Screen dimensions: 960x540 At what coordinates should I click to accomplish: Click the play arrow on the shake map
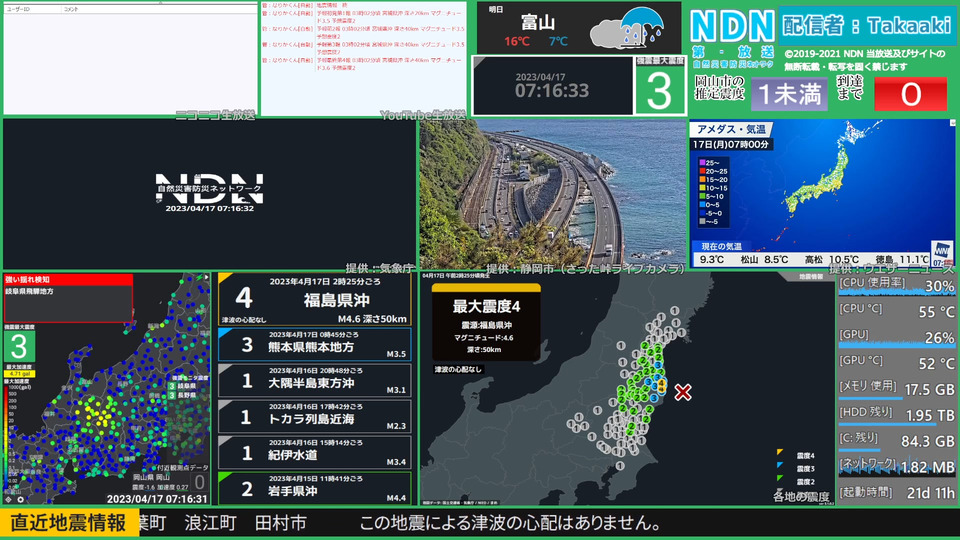click(206, 277)
